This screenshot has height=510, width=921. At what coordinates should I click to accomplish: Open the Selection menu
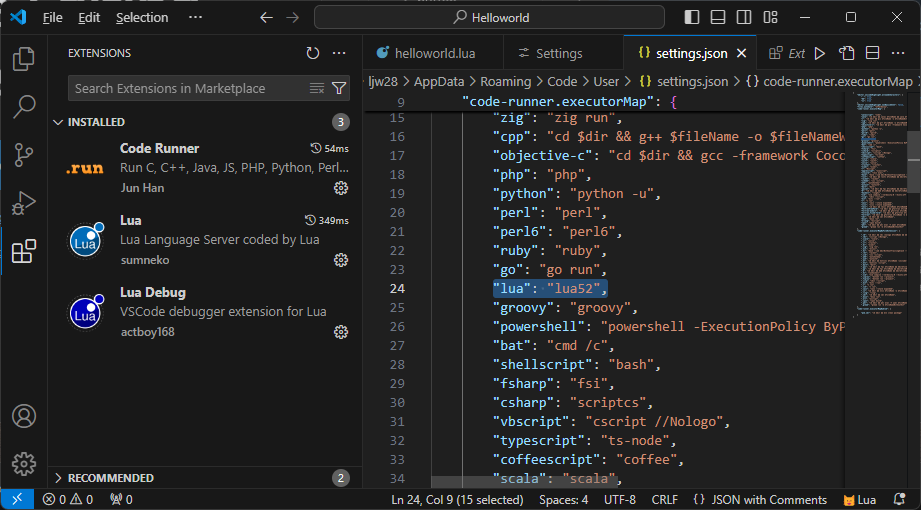[142, 18]
